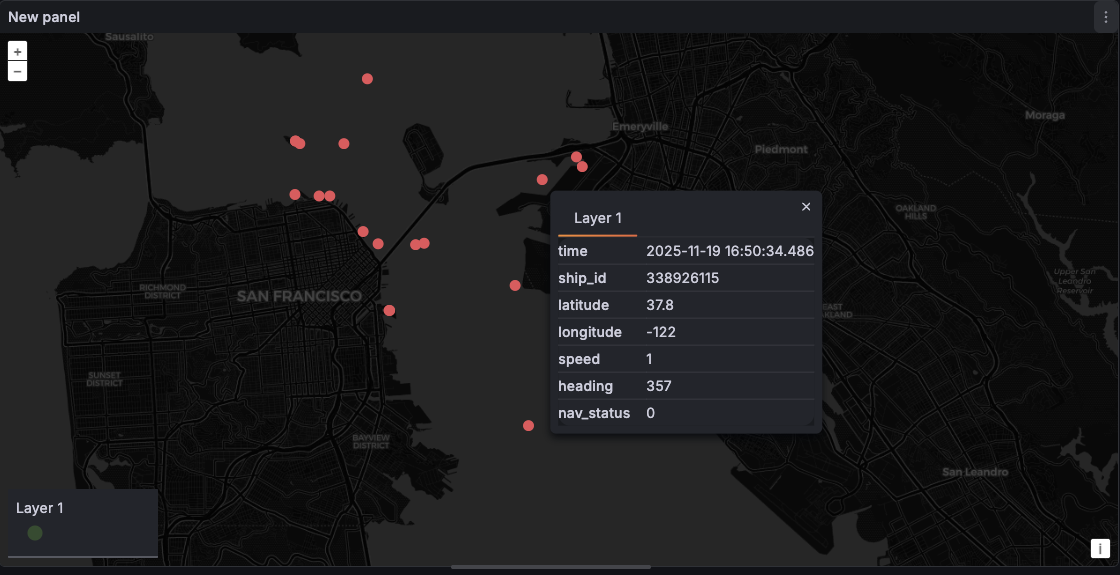Click the heading value 357

pyautogui.click(x=659, y=386)
